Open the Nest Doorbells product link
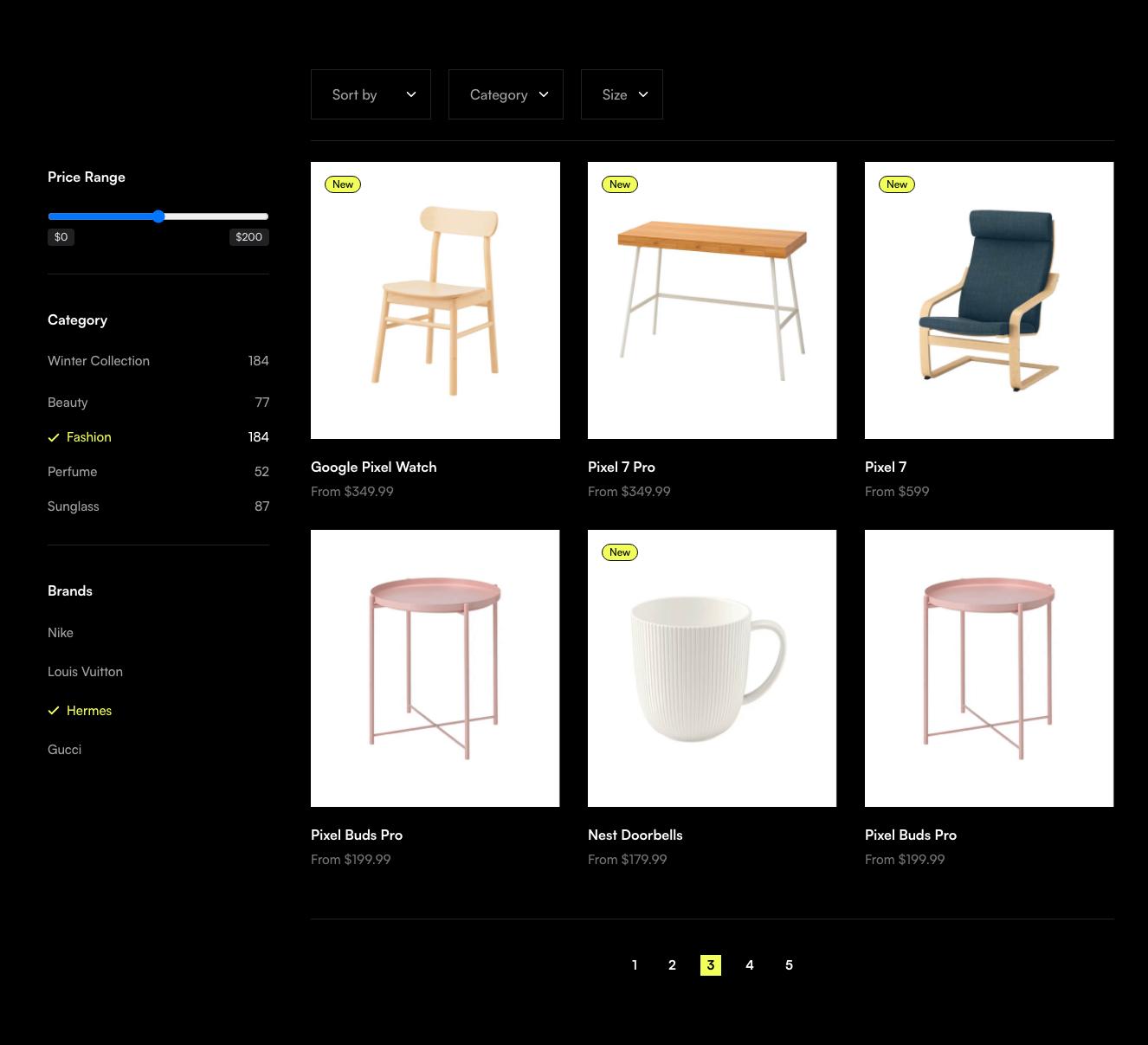The height and width of the screenshot is (1045, 1148). pos(635,835)
